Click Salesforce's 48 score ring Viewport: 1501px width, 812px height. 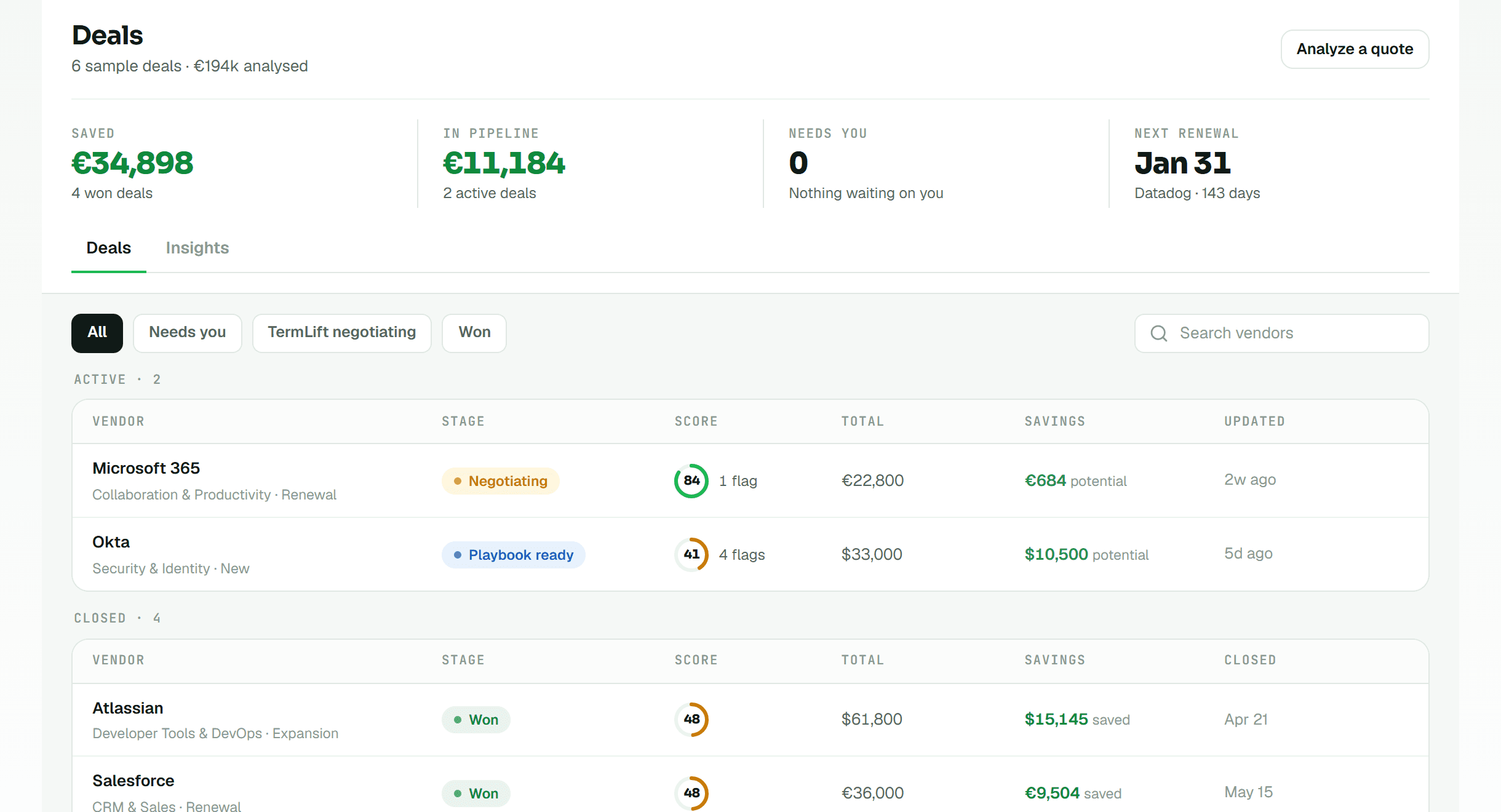coord(691,793)
